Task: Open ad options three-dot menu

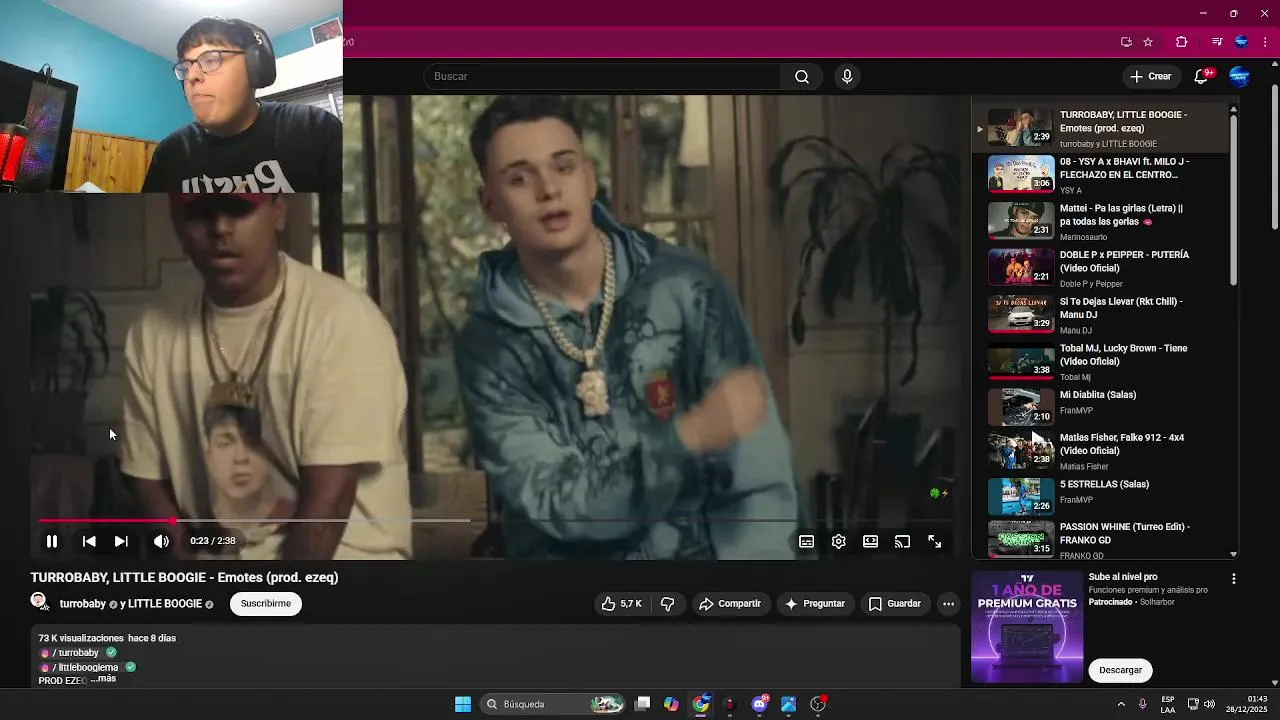Action: pyautogui.click(x=1233, y=579)
